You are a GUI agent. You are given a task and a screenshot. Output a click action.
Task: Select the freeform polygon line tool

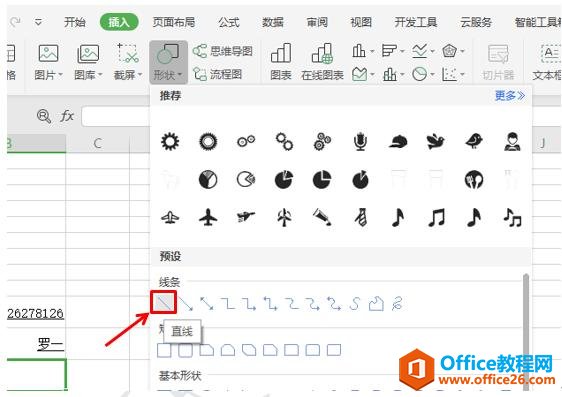pos(376,304)
